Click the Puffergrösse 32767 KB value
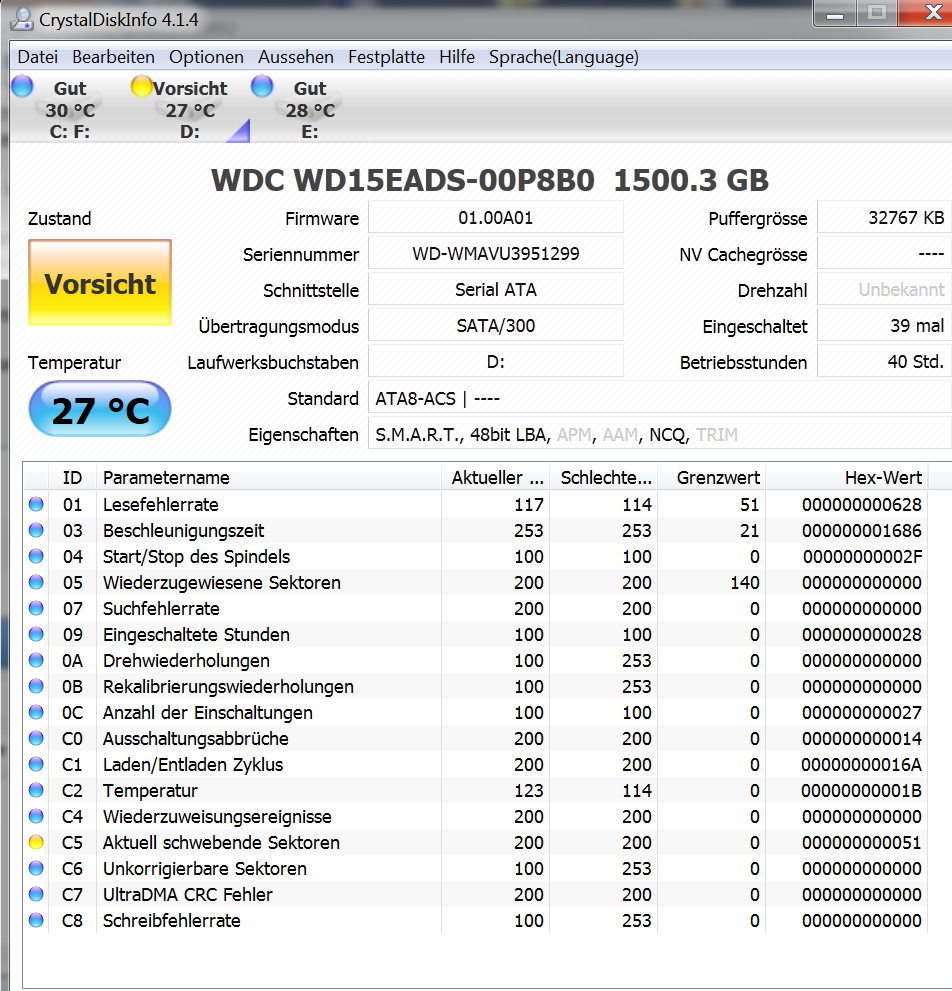The height and width of the screenshot is (991, 952). [884, 218]
